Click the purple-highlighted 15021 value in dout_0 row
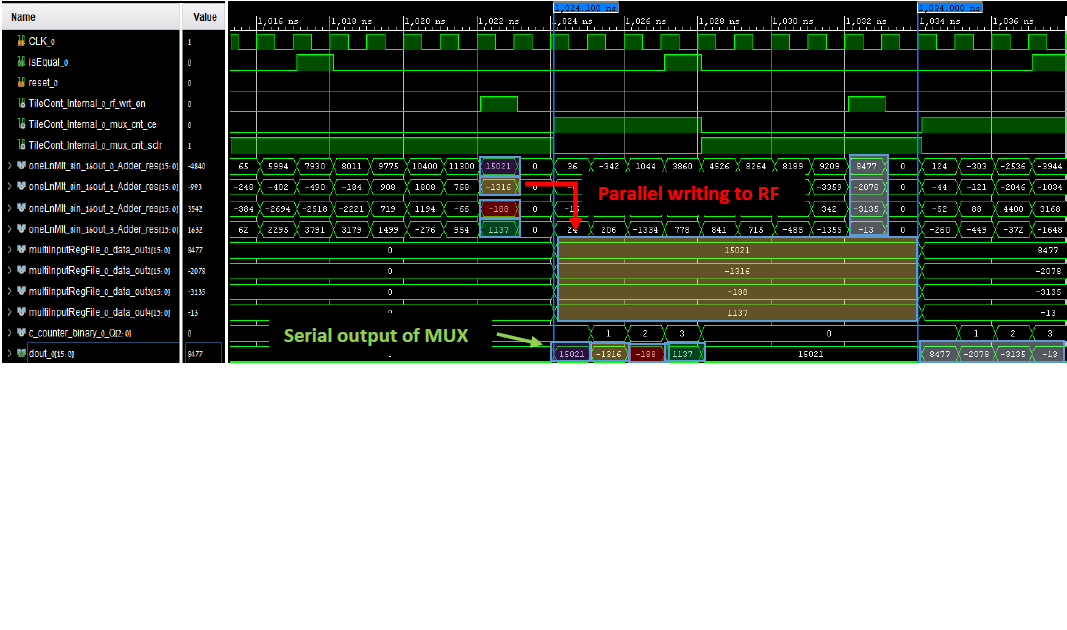 tap(570, 353)
